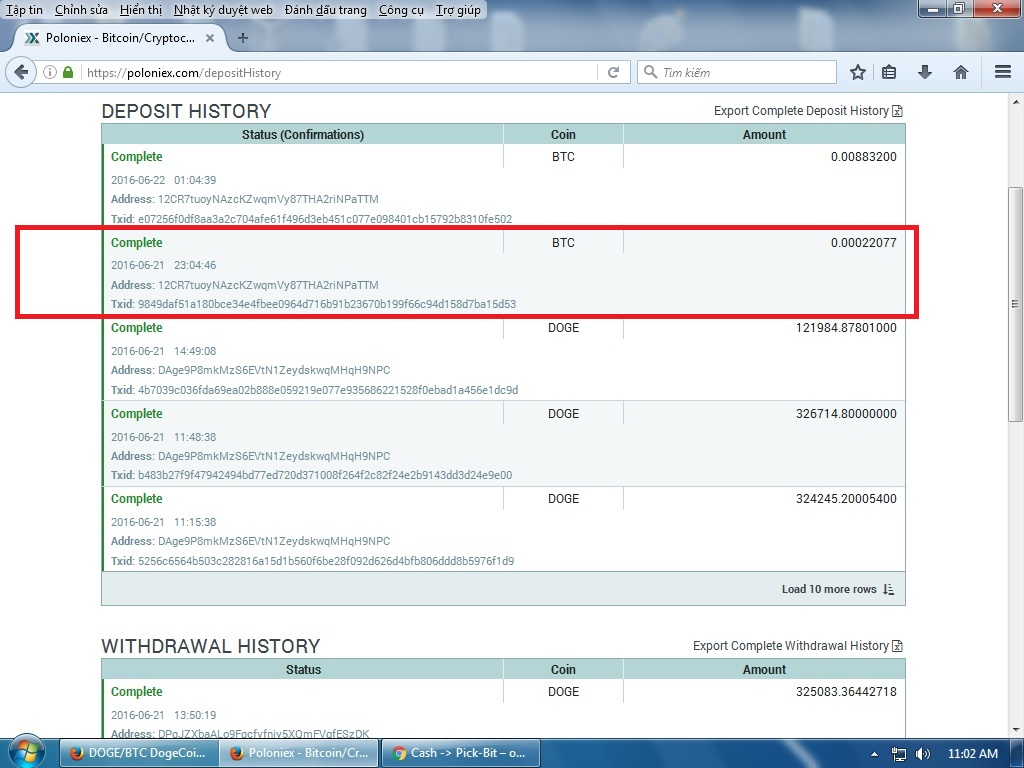
Task: Open the Công cụ menu
Action: click(x=401, y=10)
